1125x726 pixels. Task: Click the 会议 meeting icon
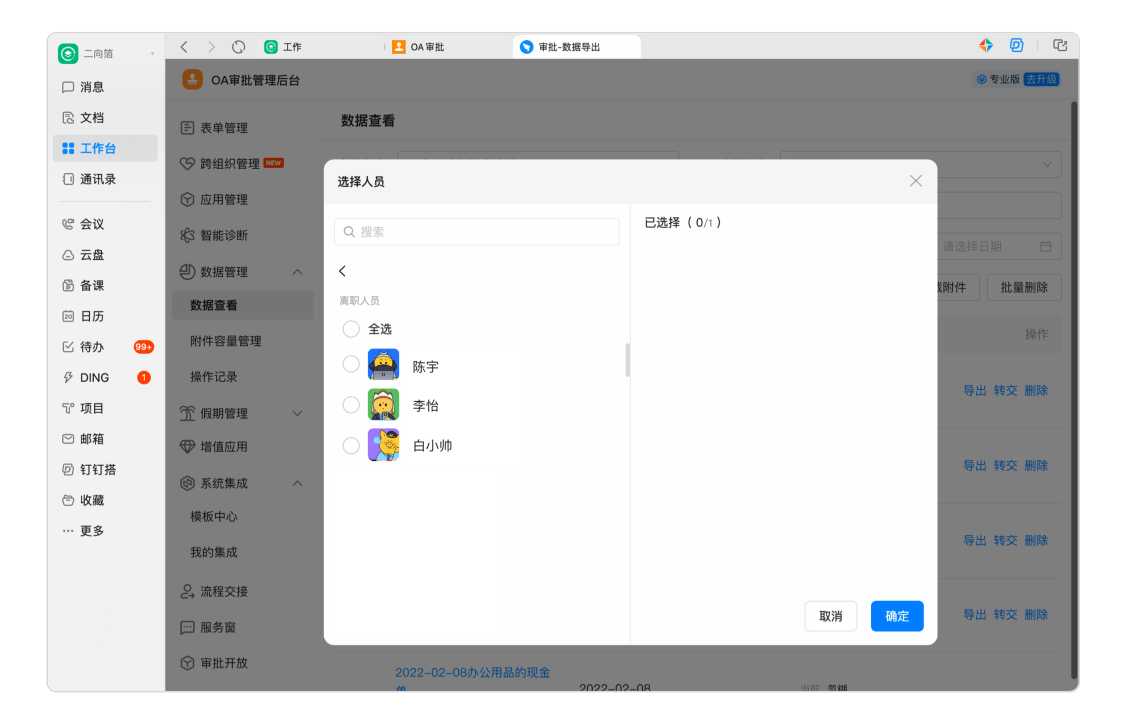tap(68, 225)
